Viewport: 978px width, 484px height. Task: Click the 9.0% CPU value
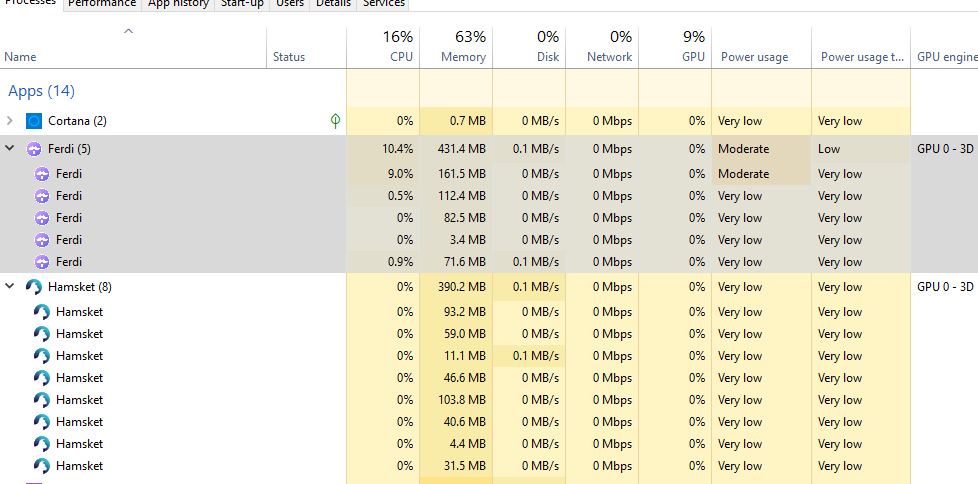[x=400, y=174]
